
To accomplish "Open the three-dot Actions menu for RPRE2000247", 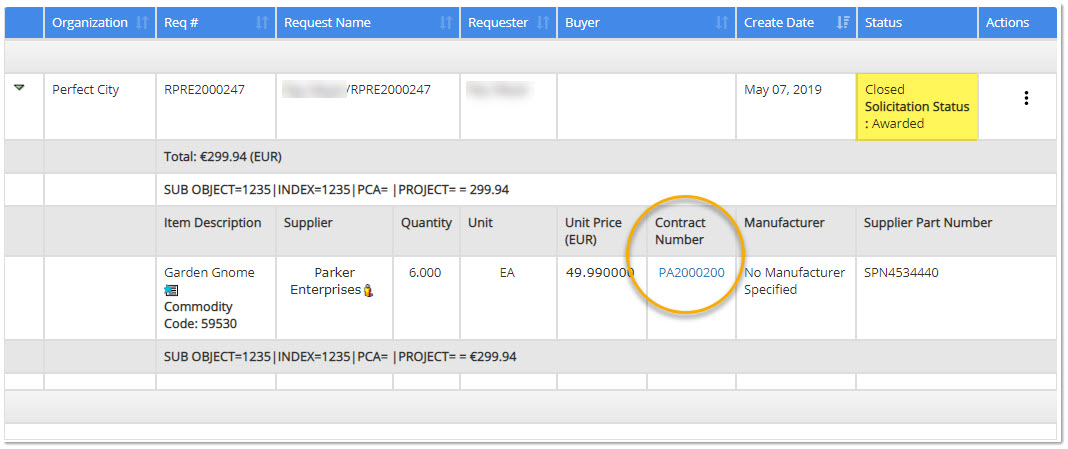I will (1026, 98).
